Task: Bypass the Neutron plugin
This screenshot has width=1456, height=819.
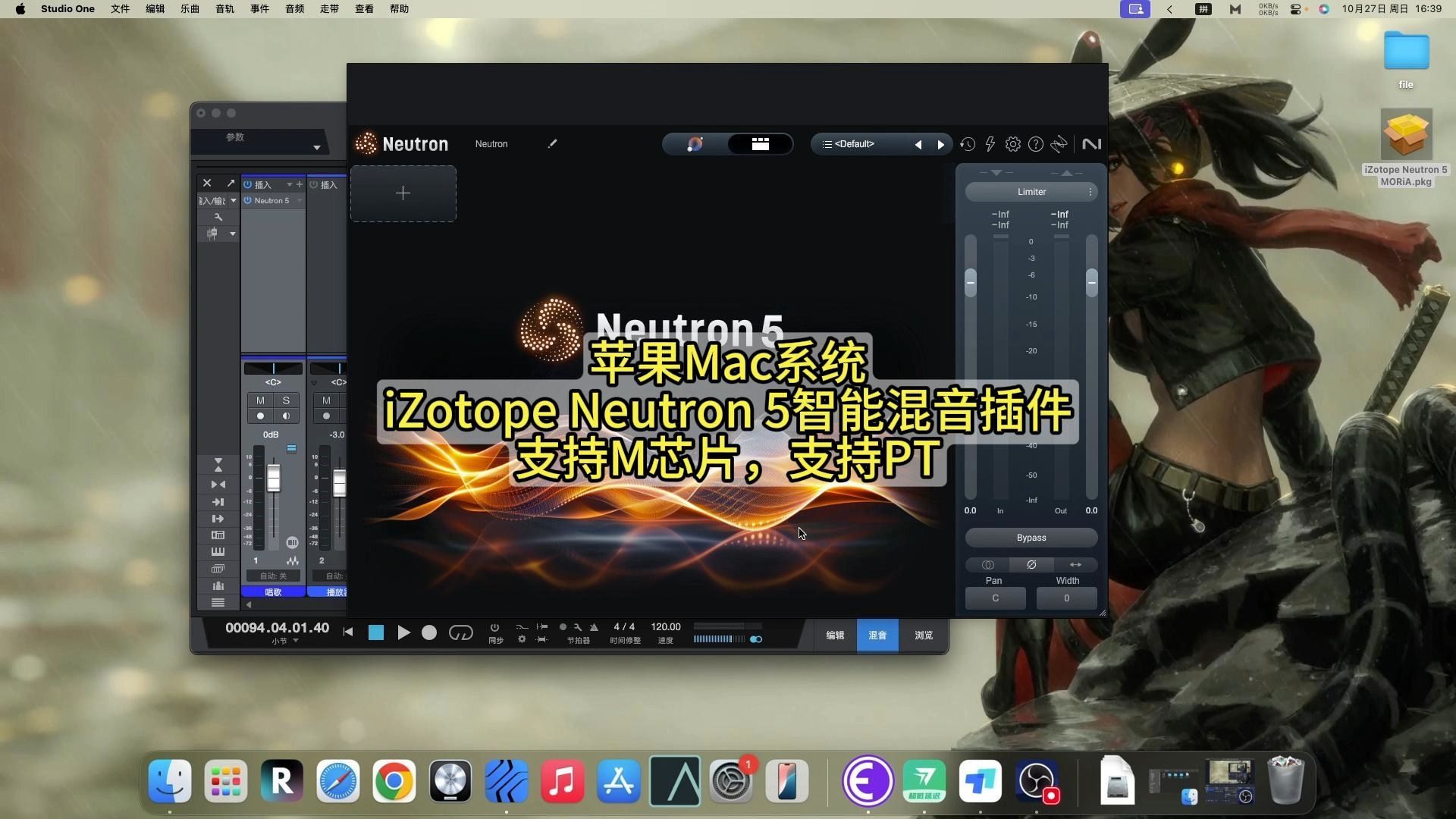Action: (1031, 538)
